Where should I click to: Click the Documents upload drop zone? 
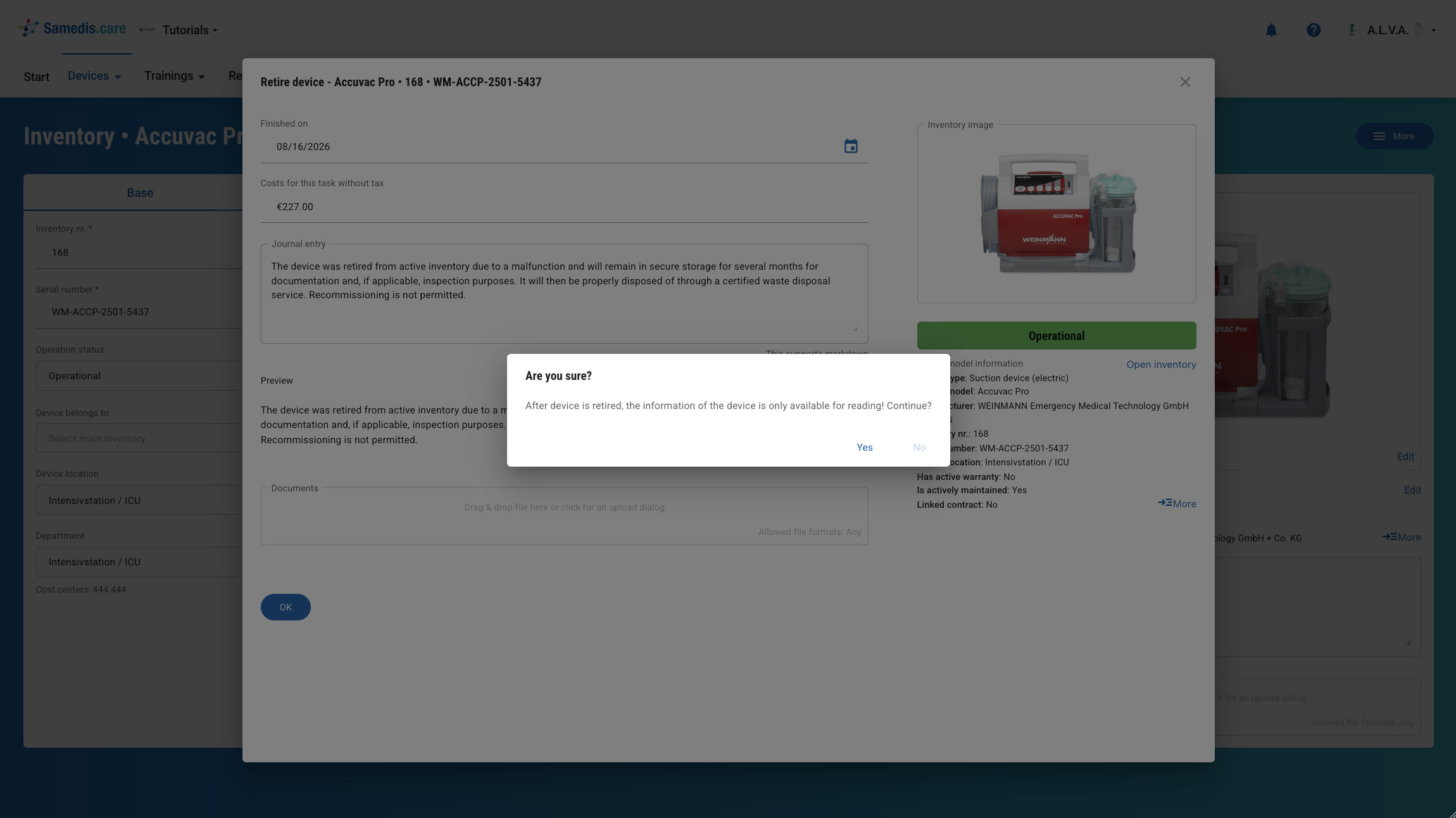click(564, 516)
